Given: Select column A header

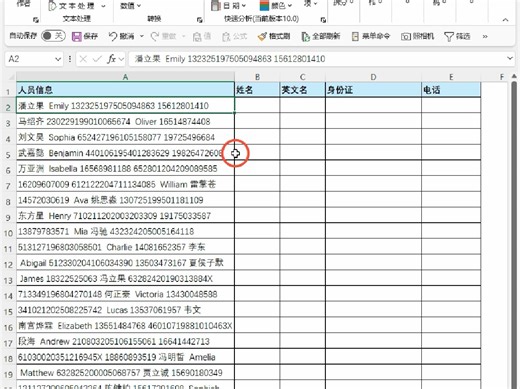Looking at the screenshot, I should click(x=125, y=77).
